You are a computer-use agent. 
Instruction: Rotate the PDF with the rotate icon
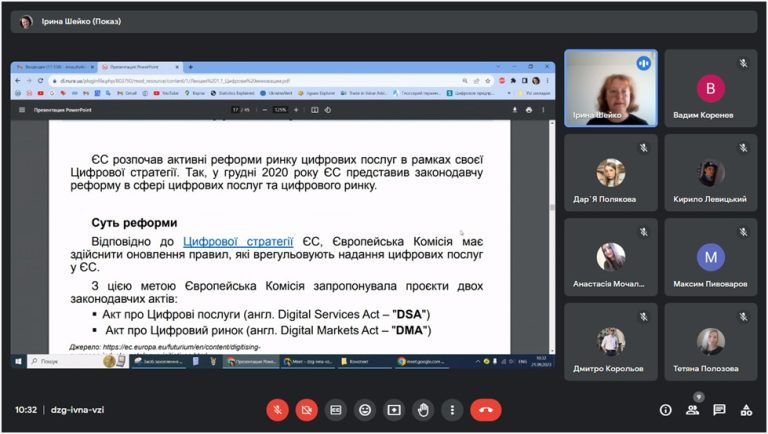pyautogui.click(x=328, y=110)
